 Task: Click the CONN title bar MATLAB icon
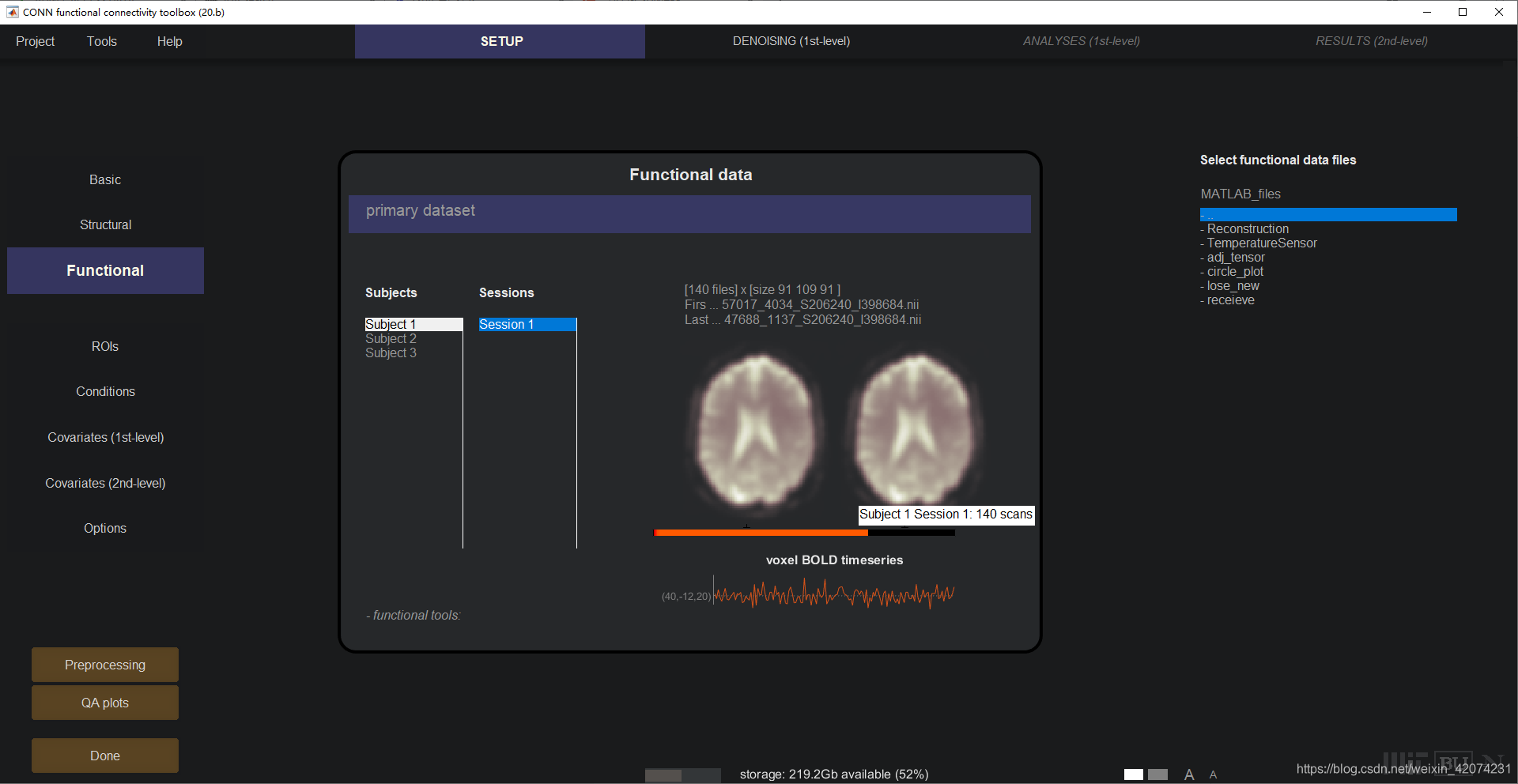(13, 12)
